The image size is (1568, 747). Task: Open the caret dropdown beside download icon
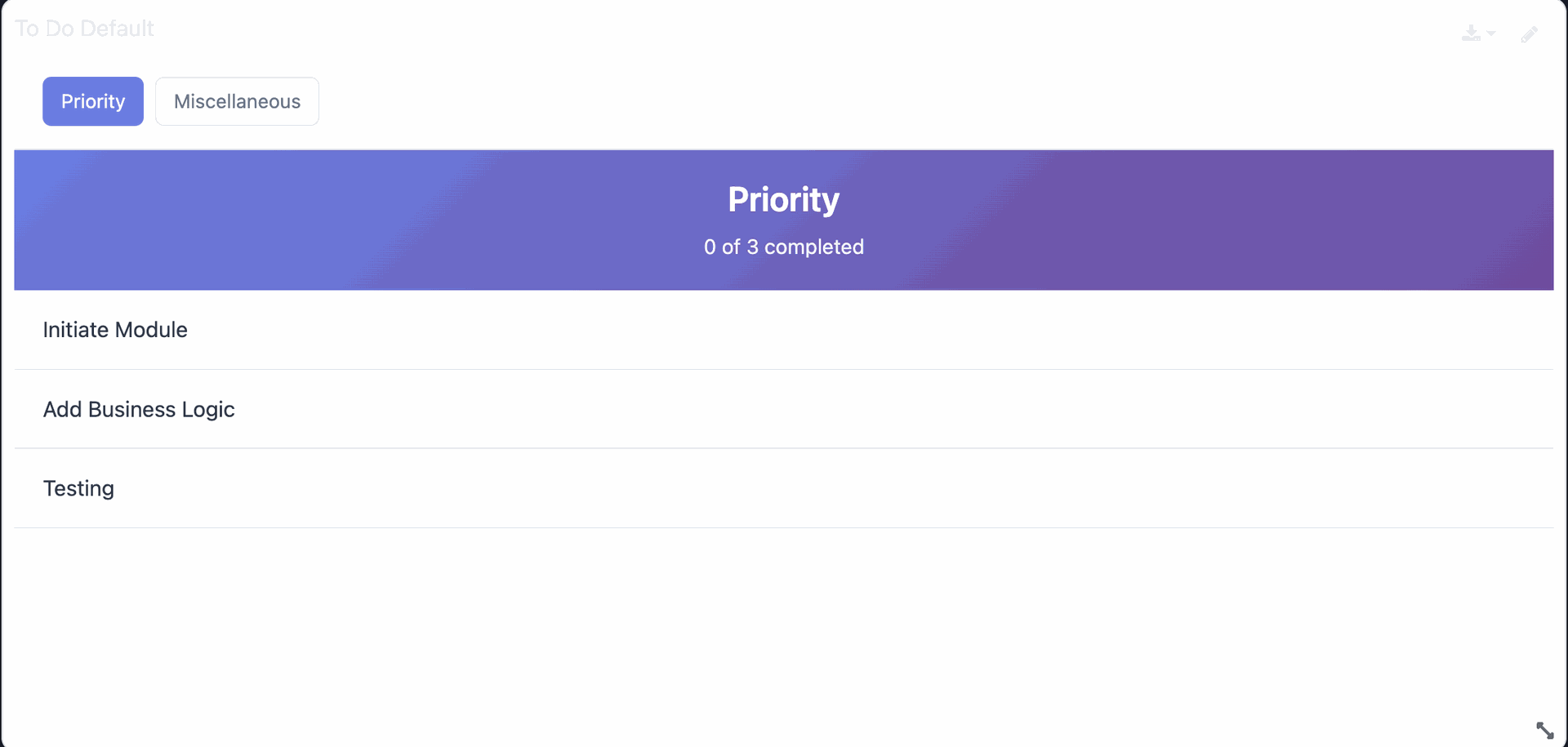1491,33
